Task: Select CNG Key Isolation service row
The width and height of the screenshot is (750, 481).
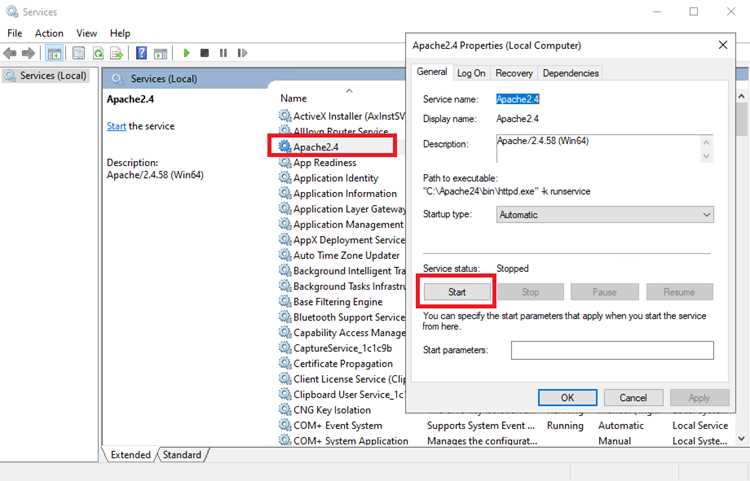Action: coord(342,410)
